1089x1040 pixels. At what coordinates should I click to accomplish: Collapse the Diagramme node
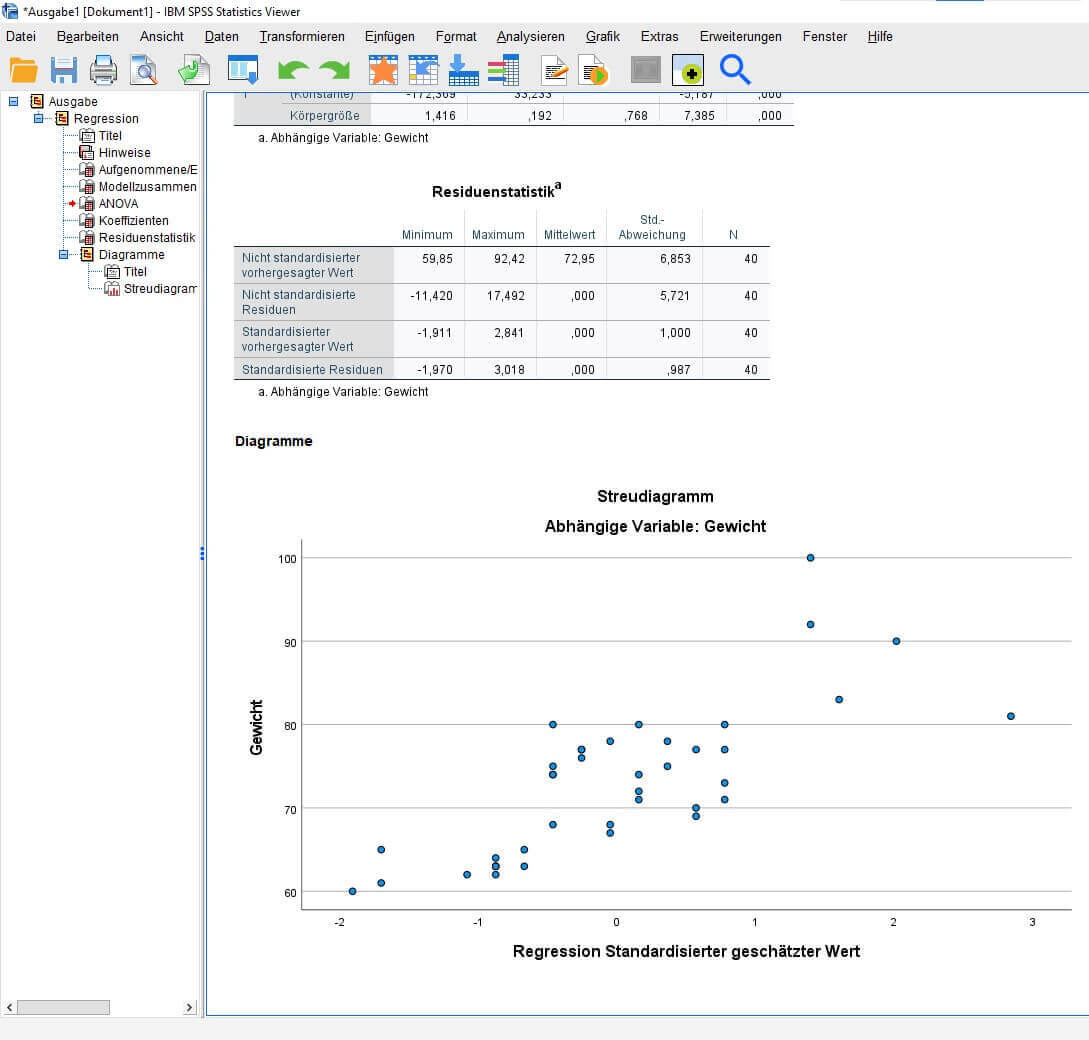(x=63, y=254)
